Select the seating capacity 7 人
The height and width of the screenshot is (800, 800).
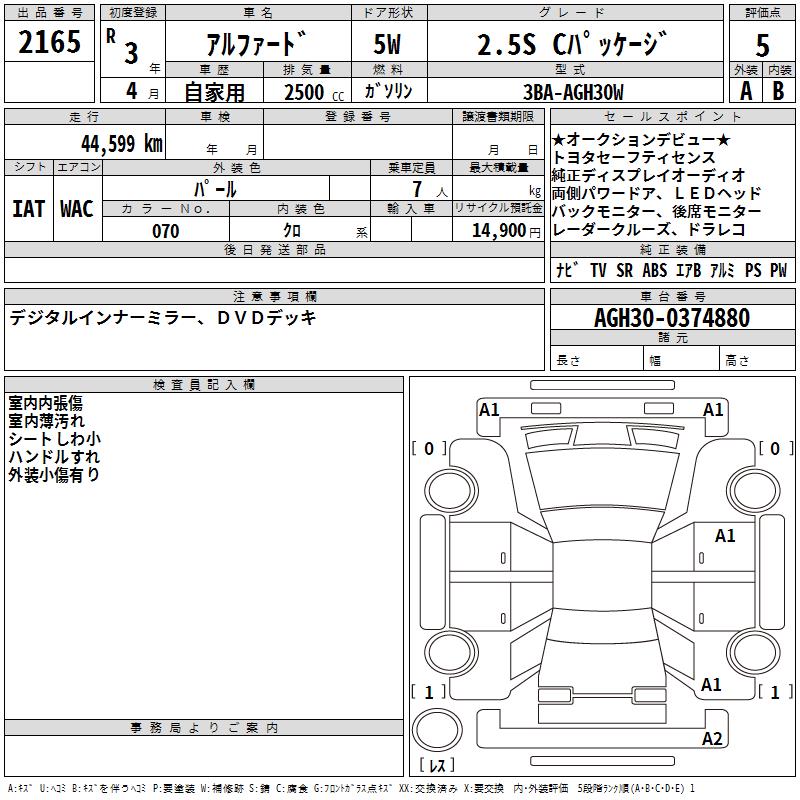[430, 190]
